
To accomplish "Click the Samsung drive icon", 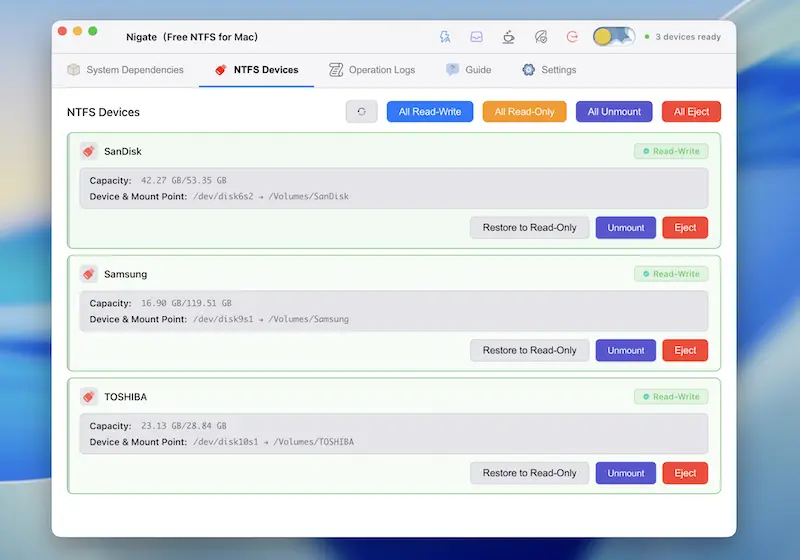I will tap(89, 274).
